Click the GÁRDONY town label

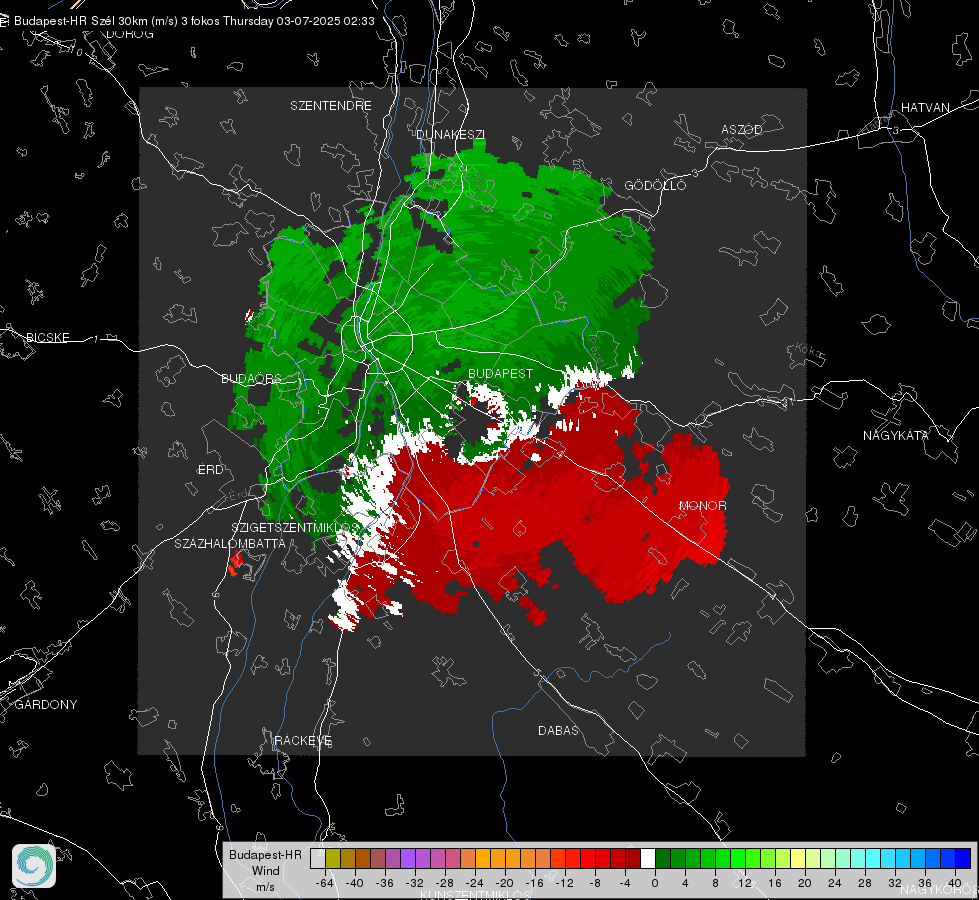pos(46,705)
